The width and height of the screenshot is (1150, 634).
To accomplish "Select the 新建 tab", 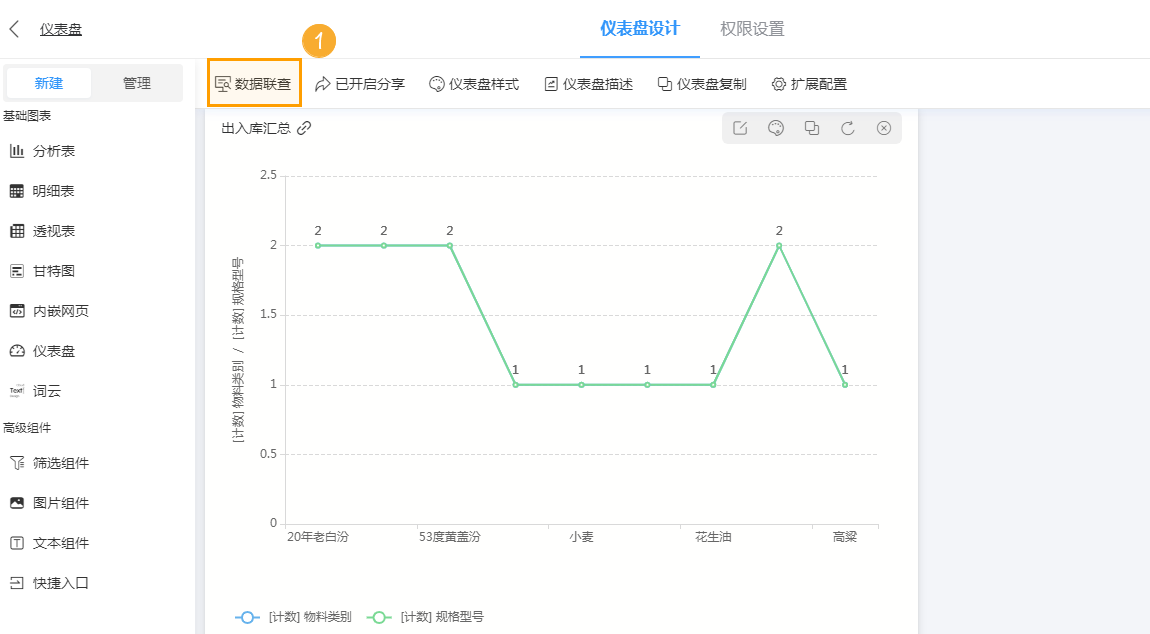I will pyautogui.click(x=49, y=83).
